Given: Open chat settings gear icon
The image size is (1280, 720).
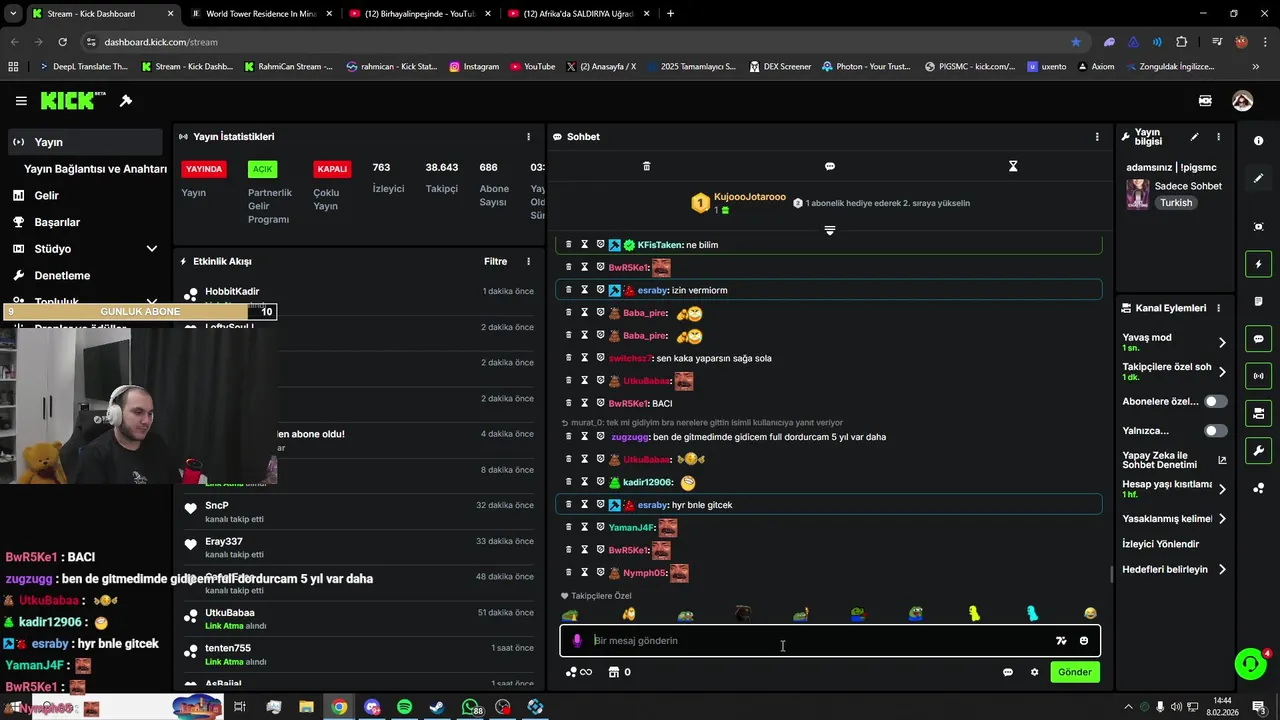Looking at the screenshot, I should (1034, 672).
